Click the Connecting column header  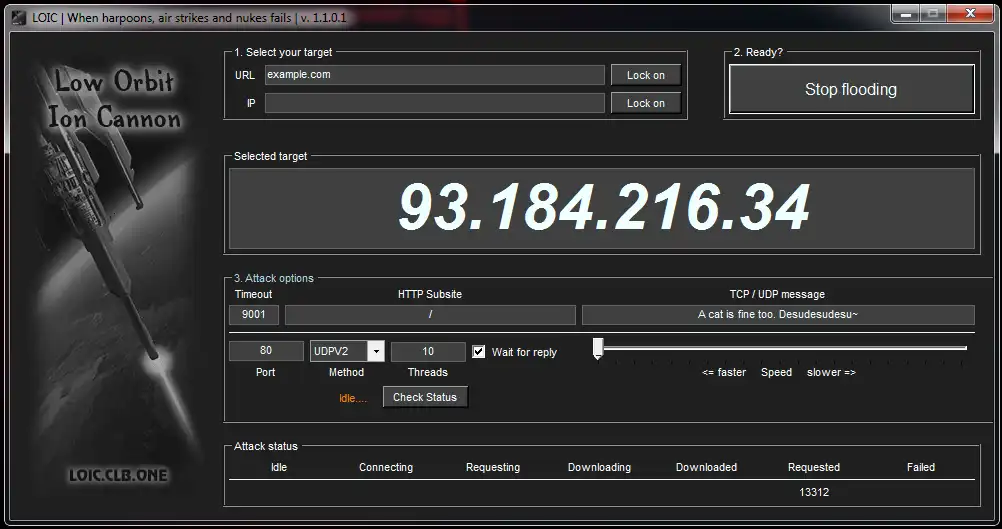tap(386, 467)
